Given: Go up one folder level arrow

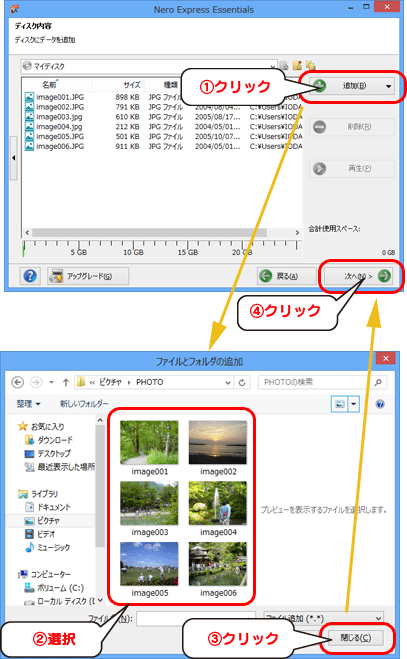Looking at the screenshot, I should [x=66, y=382].
